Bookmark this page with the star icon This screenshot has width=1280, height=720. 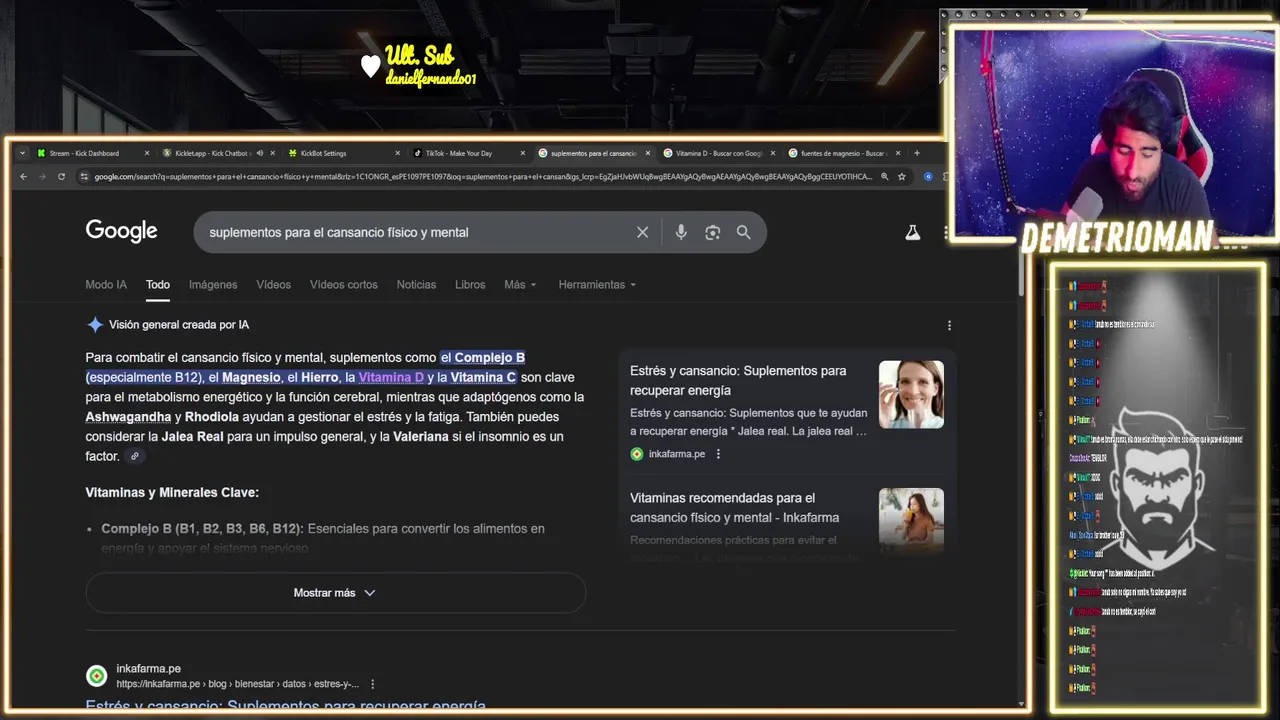point(902,177)
